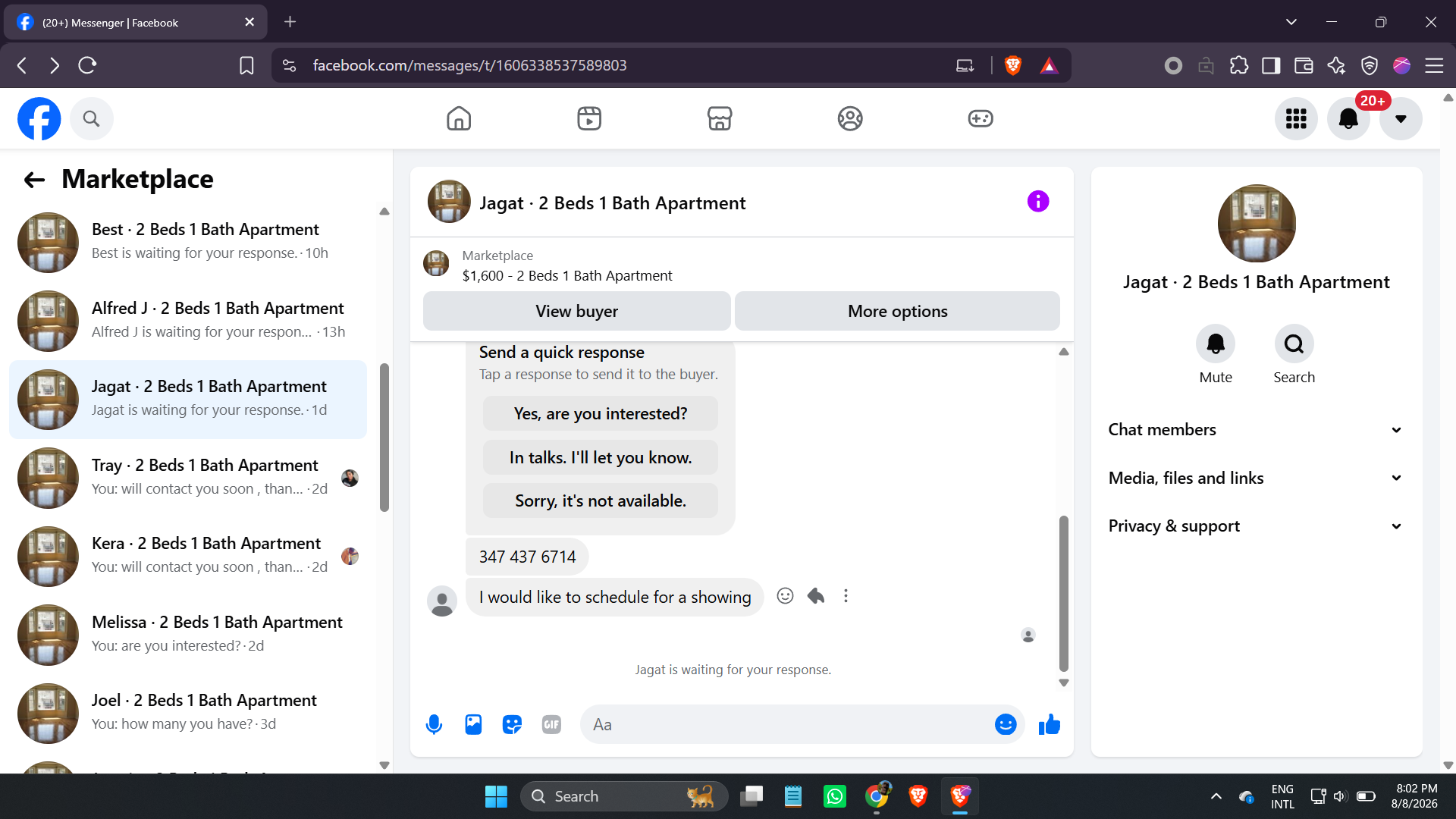The image size is (1456, 819).
Task: Open WhatsApp from the taskbar
Action: [x=835, y=796]
